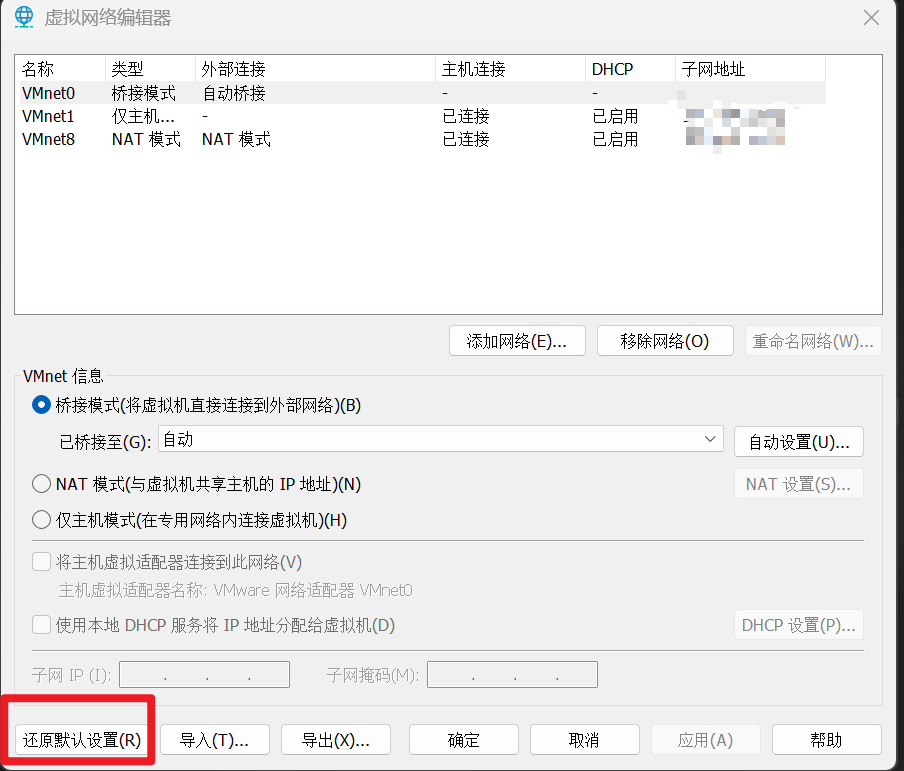Click the 取消 button
Viewport: 904px width, 771px height.
click(585, 740)
